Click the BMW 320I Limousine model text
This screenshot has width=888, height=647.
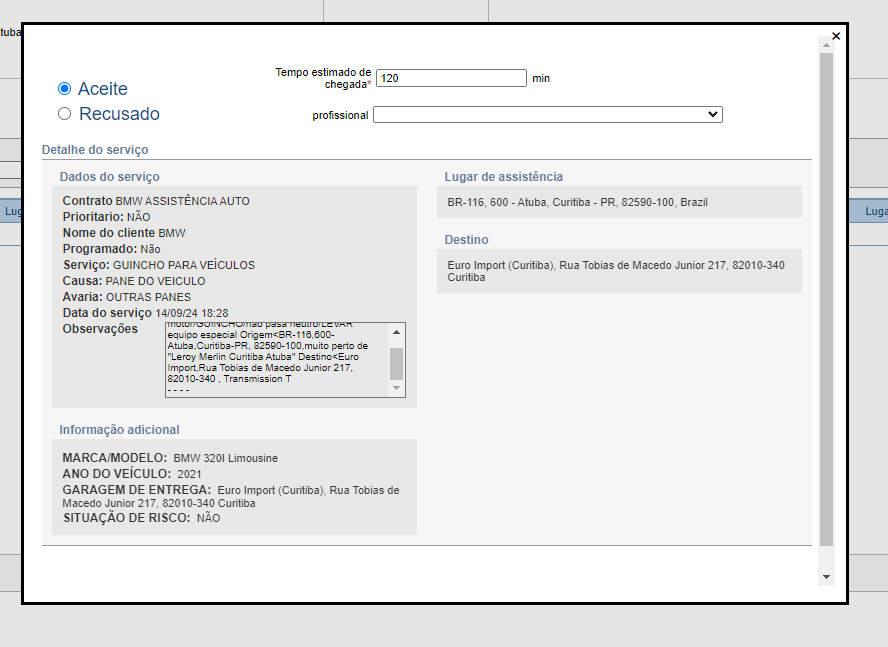pyautogui.click(x=225, y=458)
